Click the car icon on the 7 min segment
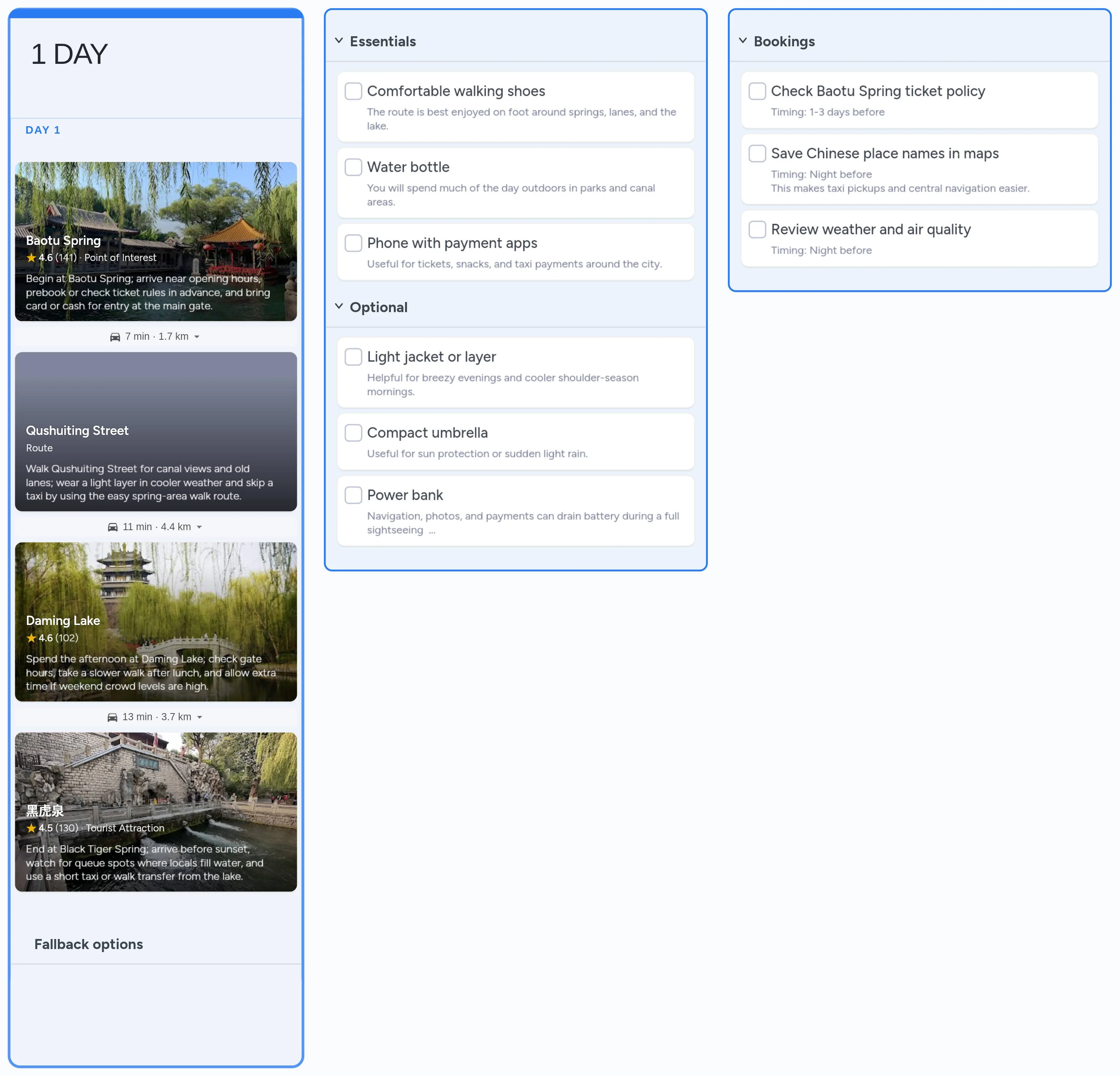Screen dimensions: 1120x1076 [114, 336]
